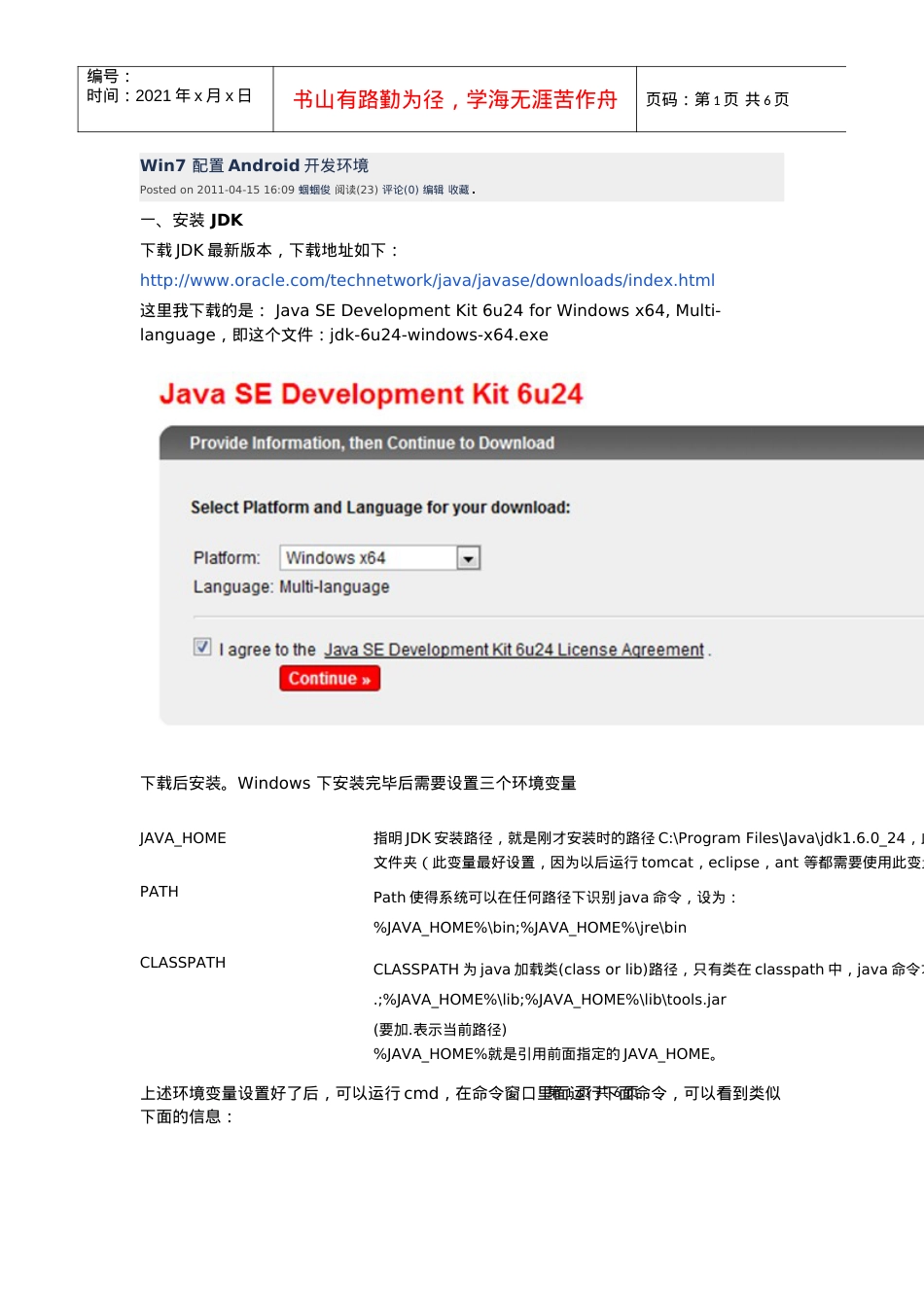The image size is (924, 1307).
Task: Open the 评论(0) comments link
Action: click(400, 190)
